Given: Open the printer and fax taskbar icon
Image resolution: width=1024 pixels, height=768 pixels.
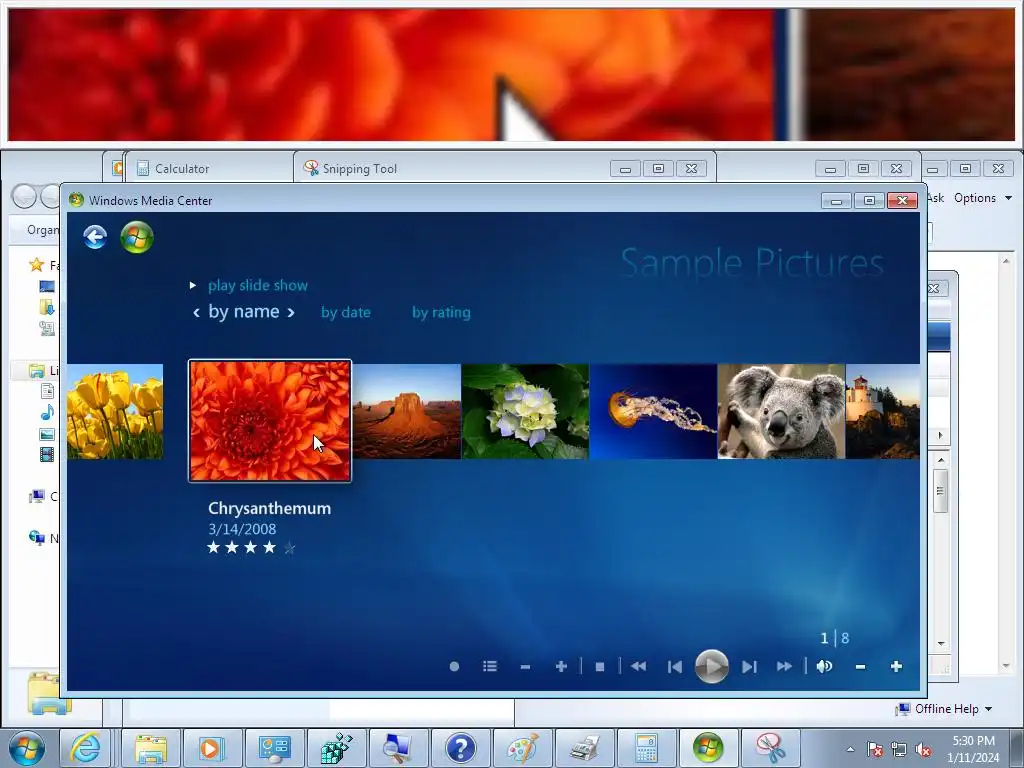Looking at the screenshot, I should coord(584,748).
